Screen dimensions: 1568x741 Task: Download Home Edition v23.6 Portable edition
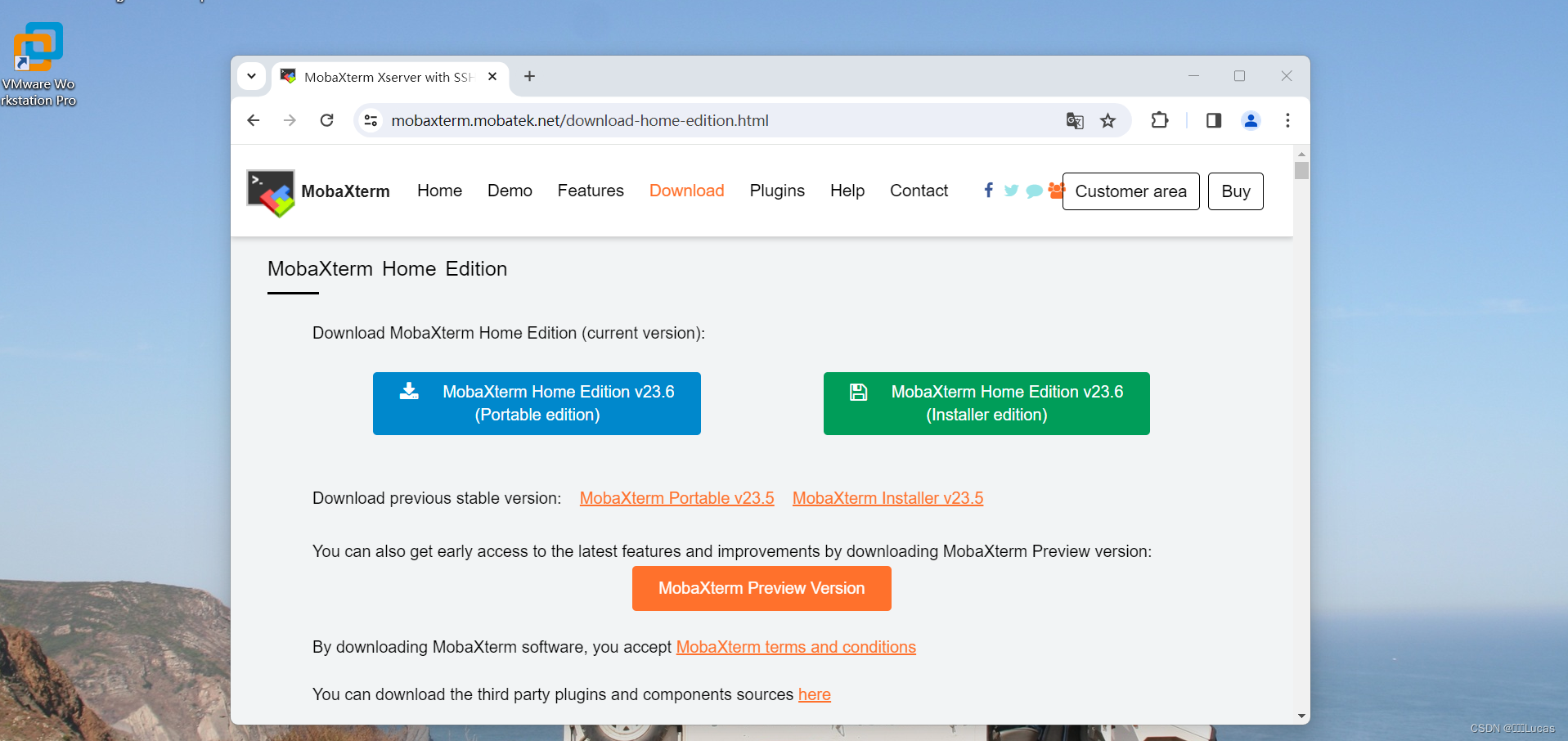(x=537, y=403)
